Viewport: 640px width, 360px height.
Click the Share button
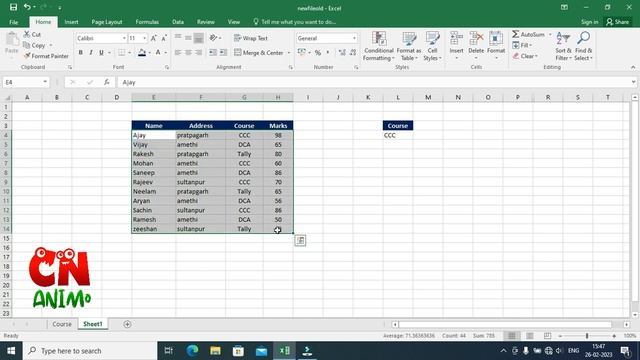click(x=618, y=22)
